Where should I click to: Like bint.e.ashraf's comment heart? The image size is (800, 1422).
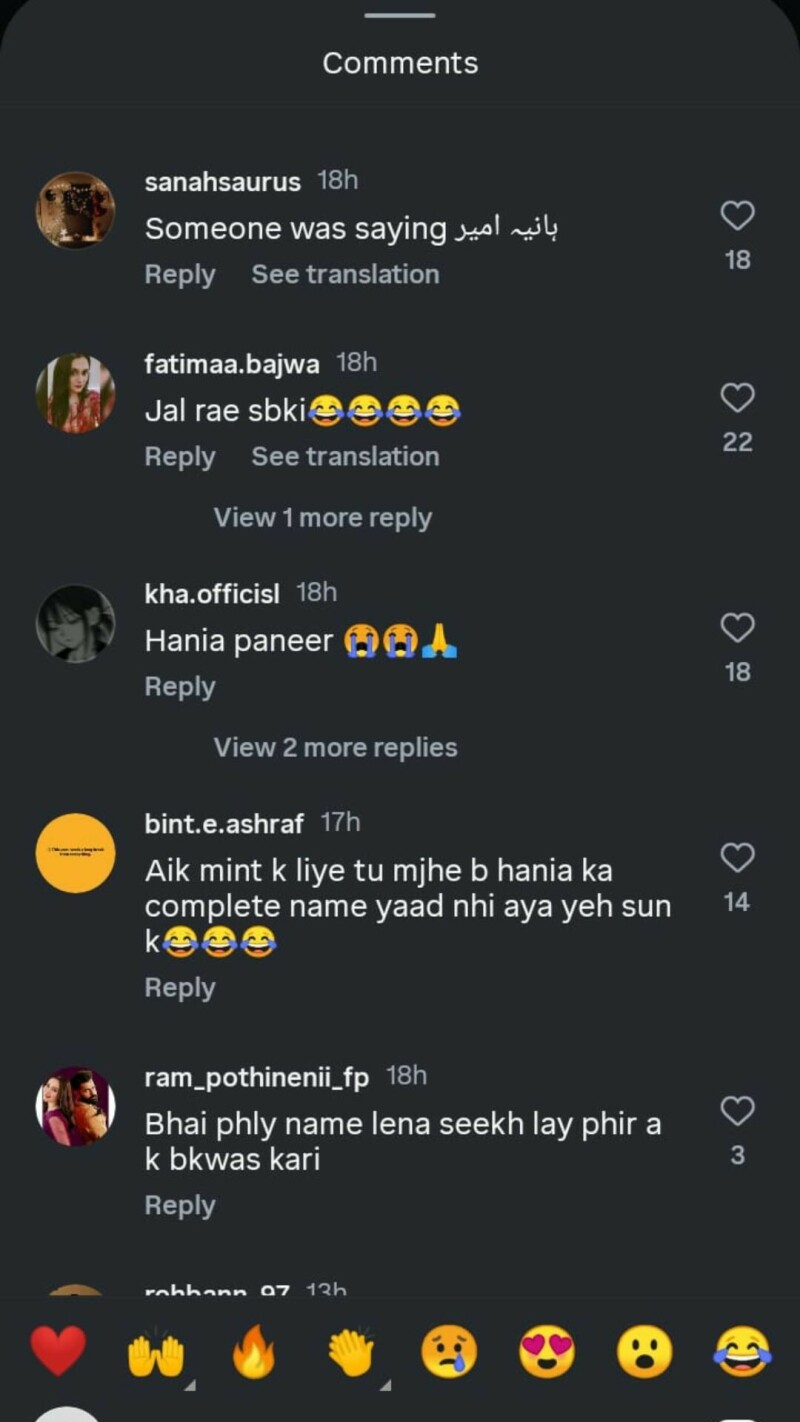pyautogui.click(x=737, y=857)
